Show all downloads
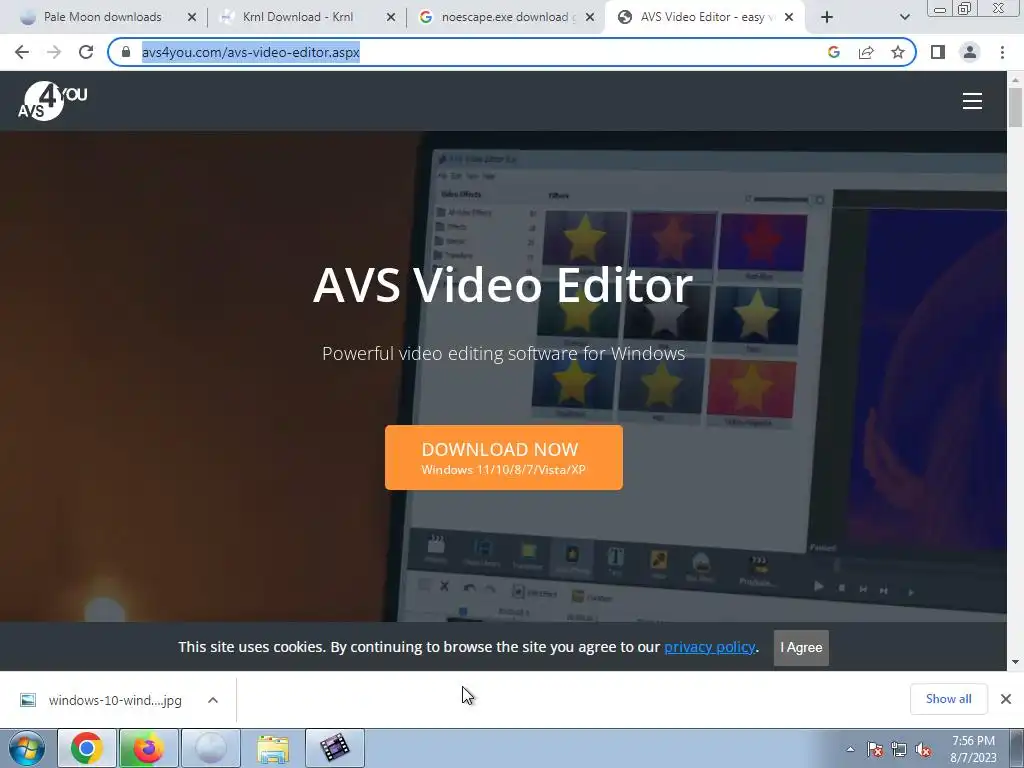Screen dimensions: 1024x768 coord(948,699)
